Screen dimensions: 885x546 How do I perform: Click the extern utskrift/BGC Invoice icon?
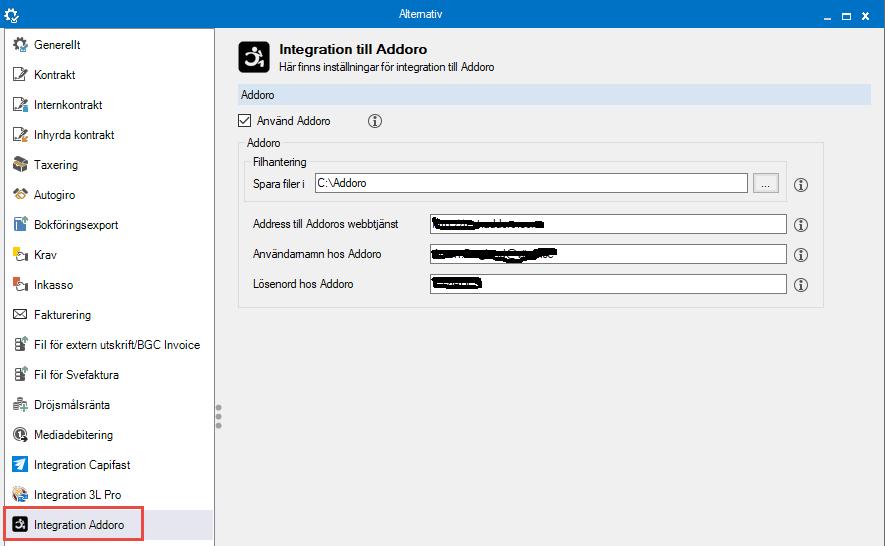[20, 344]
